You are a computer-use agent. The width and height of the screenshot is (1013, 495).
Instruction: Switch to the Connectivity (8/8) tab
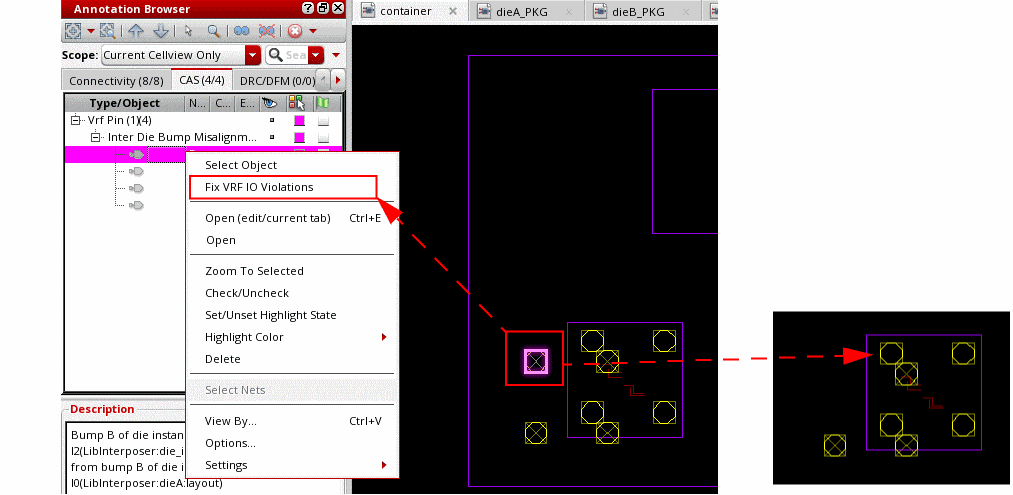[116, 81]
